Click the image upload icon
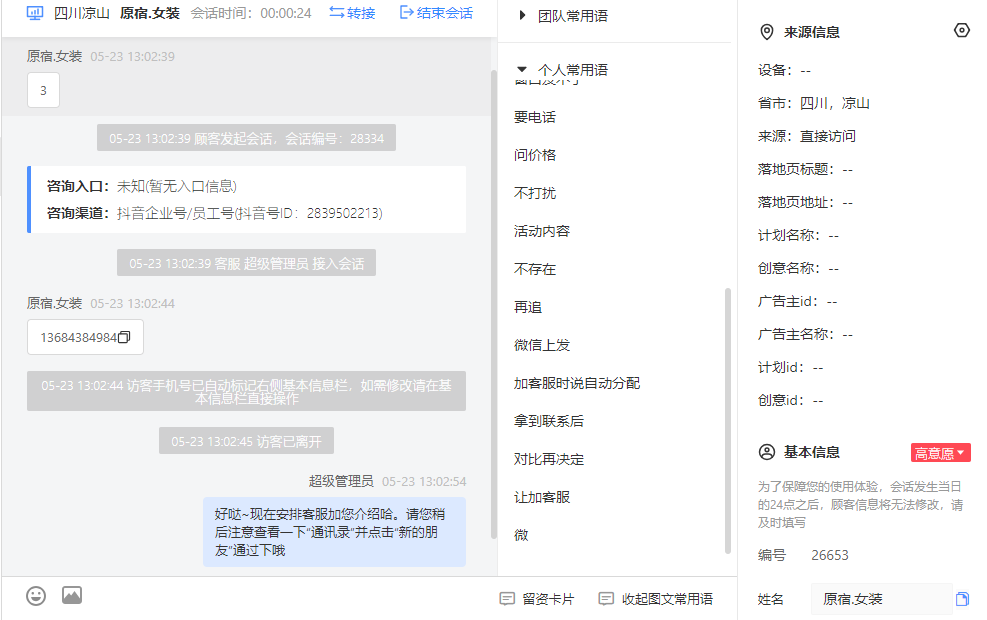The width and height of the screenshot is (987, 620). tap(72, 595)
